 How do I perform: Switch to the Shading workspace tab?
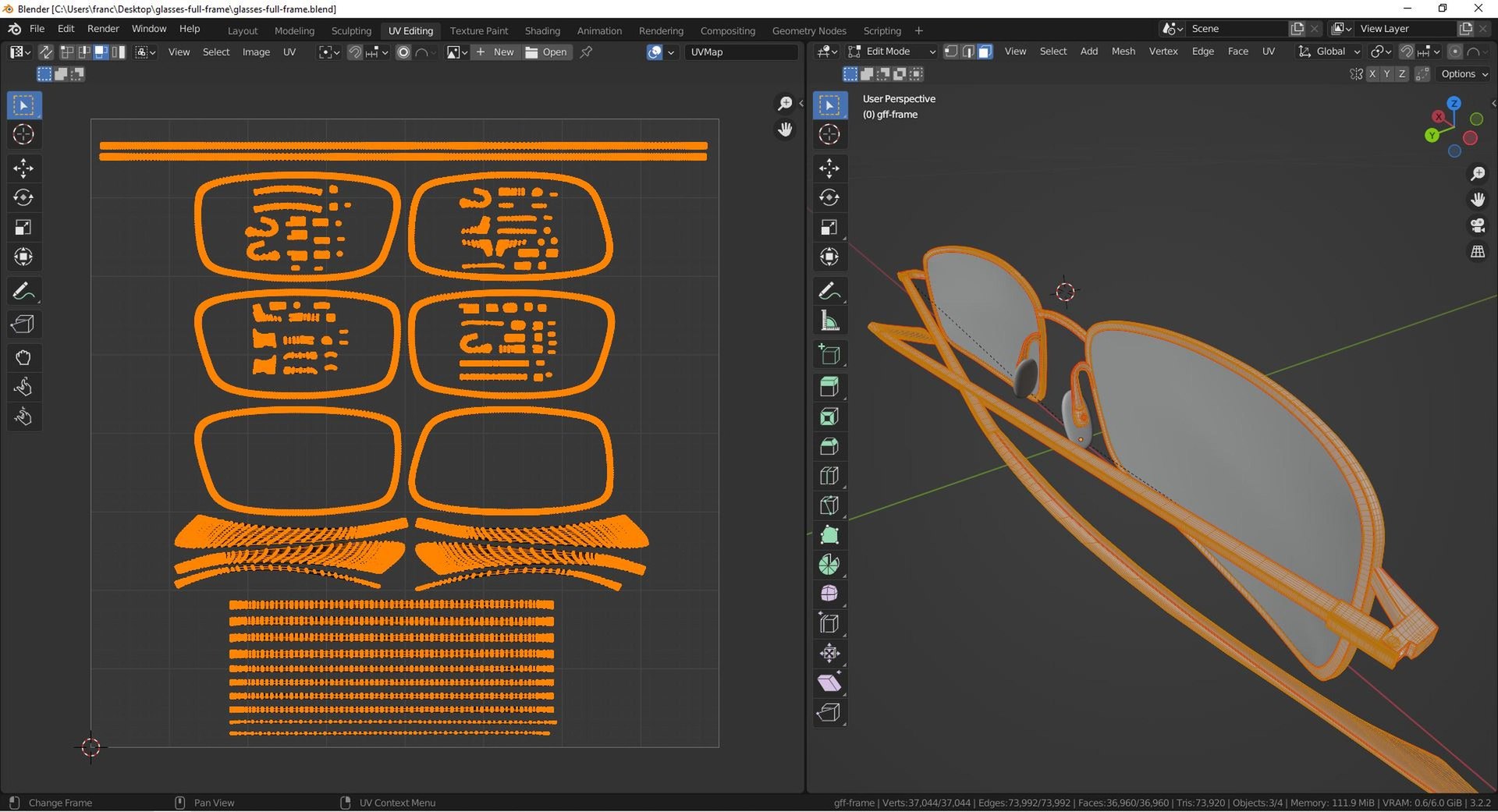pyautogui.click(x=542, y=30)
